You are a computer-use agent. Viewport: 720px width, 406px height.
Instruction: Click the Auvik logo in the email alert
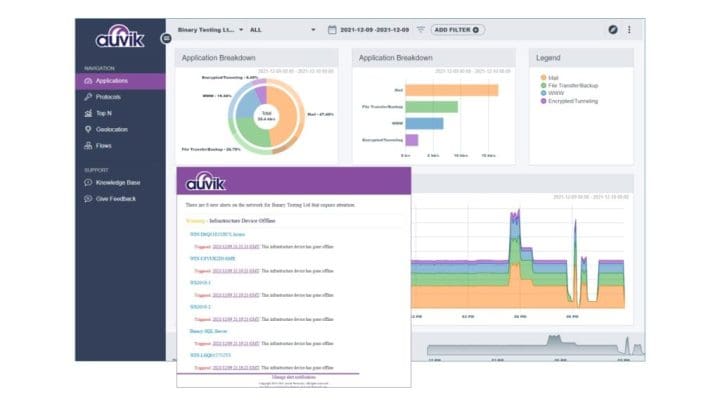click(x=205, y=181)
